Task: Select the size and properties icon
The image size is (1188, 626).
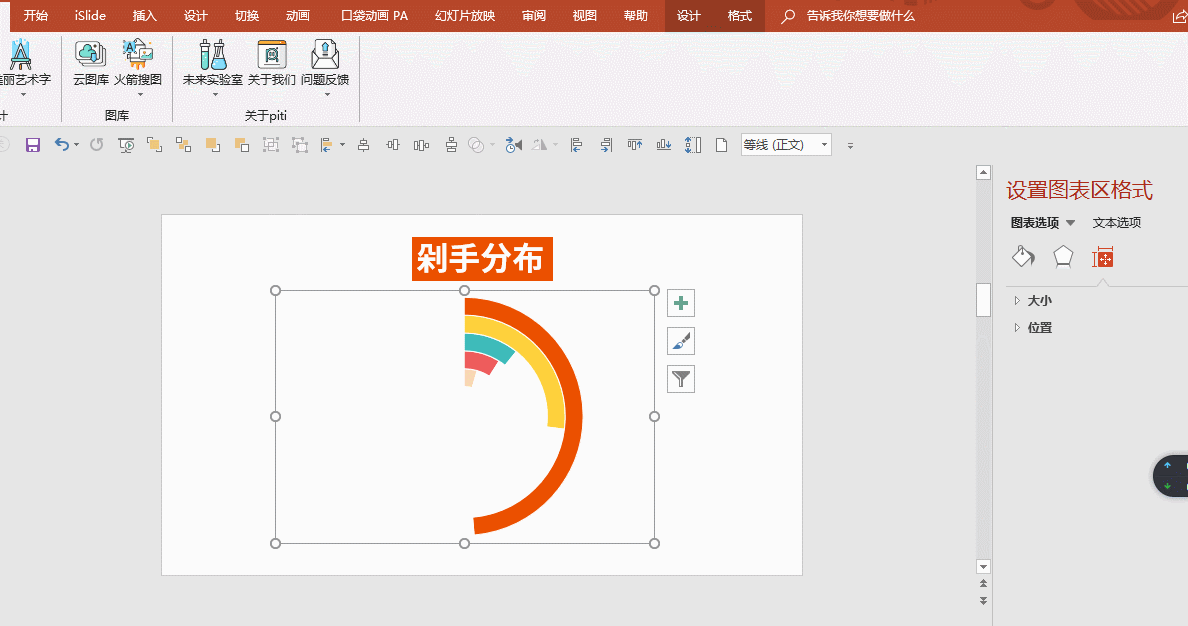Action: (x=1103, y=257)
